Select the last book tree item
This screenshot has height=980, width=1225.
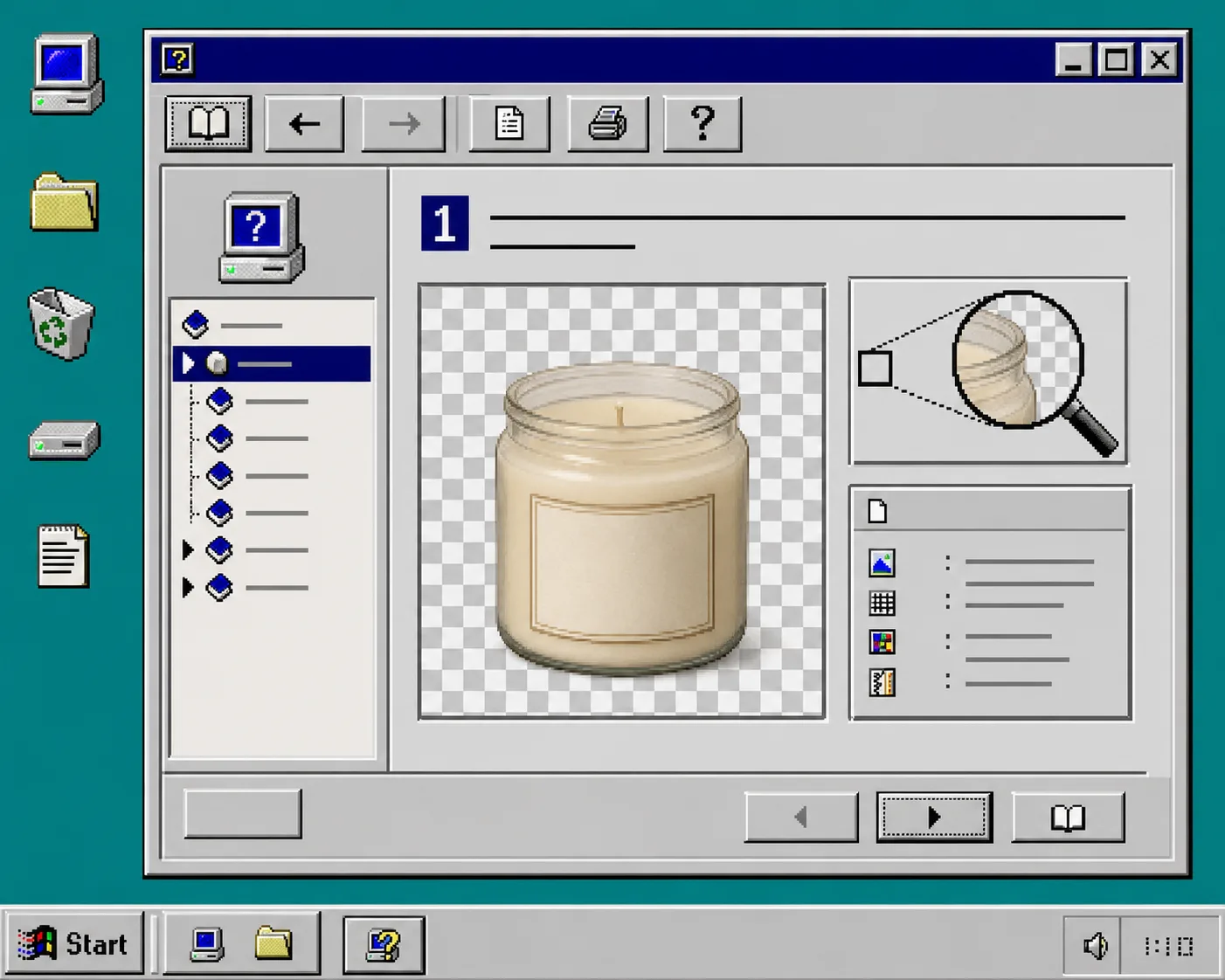[x=219, y=587]
